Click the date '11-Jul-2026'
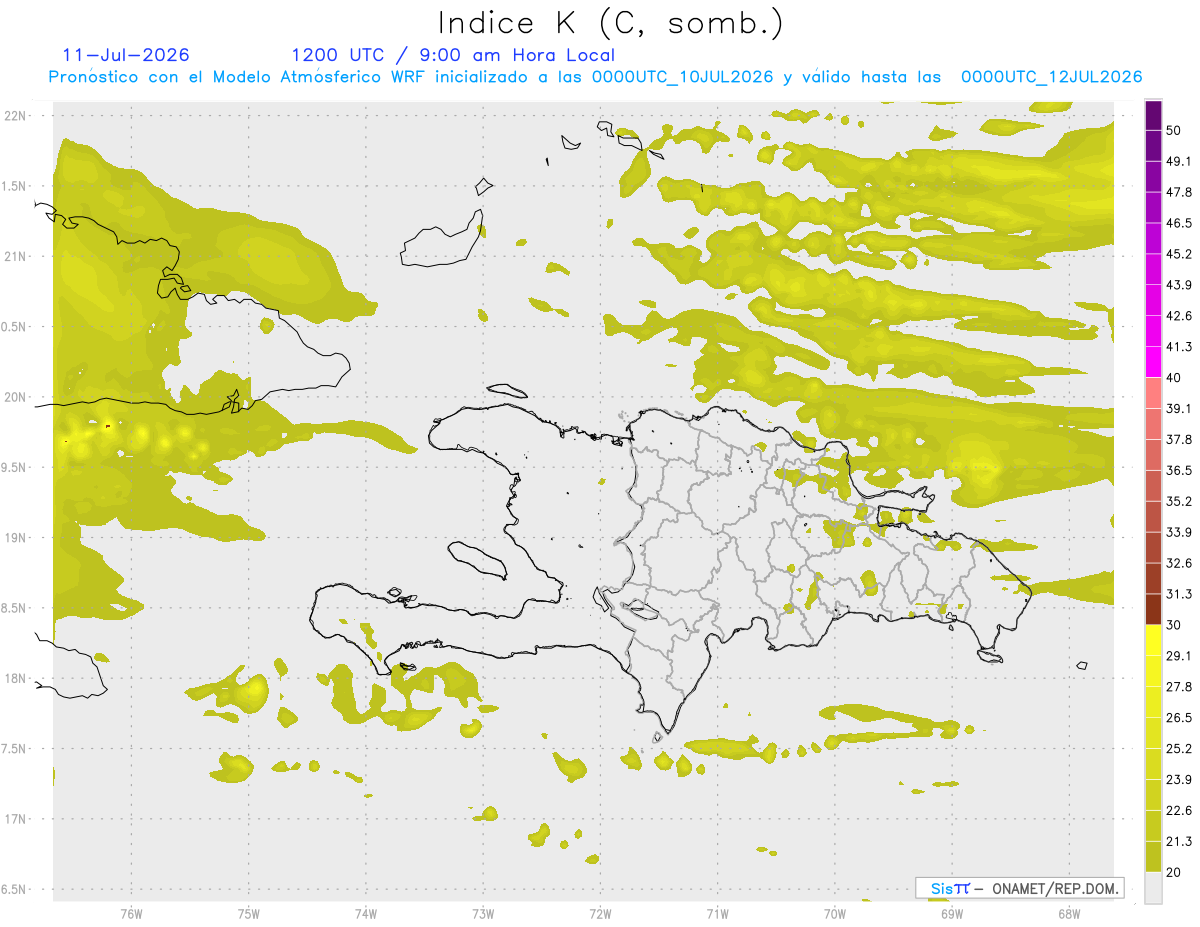Image resolution: width=1200 pixels, height=927 pixels. (126, 55)
